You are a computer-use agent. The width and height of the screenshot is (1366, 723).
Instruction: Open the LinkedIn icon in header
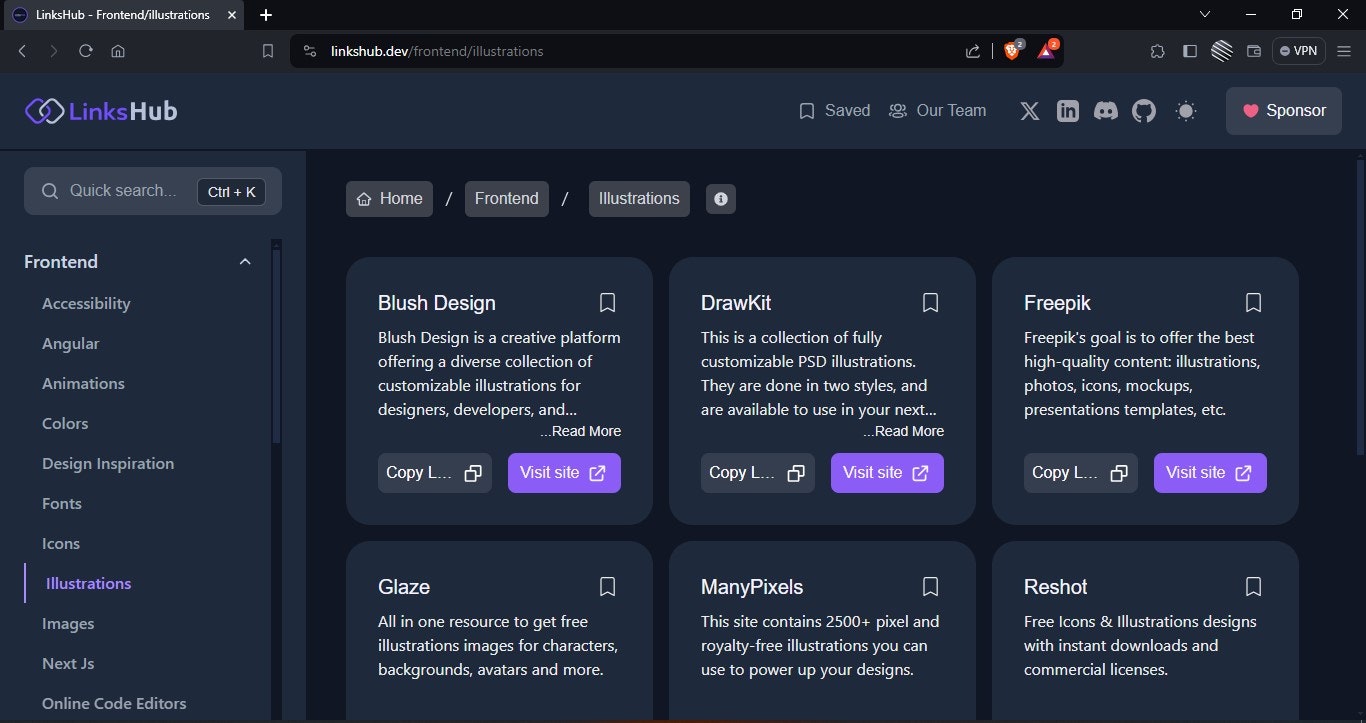point(1068,111)
